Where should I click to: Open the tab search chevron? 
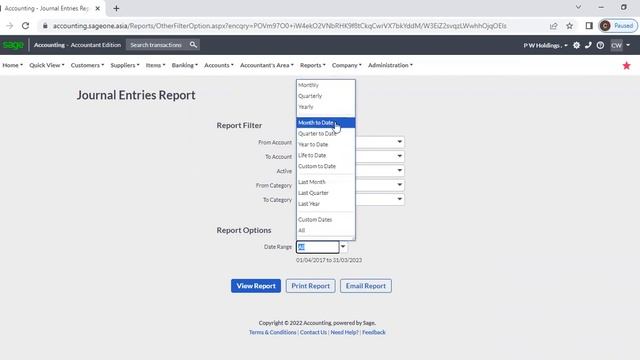tap(578, 7)
